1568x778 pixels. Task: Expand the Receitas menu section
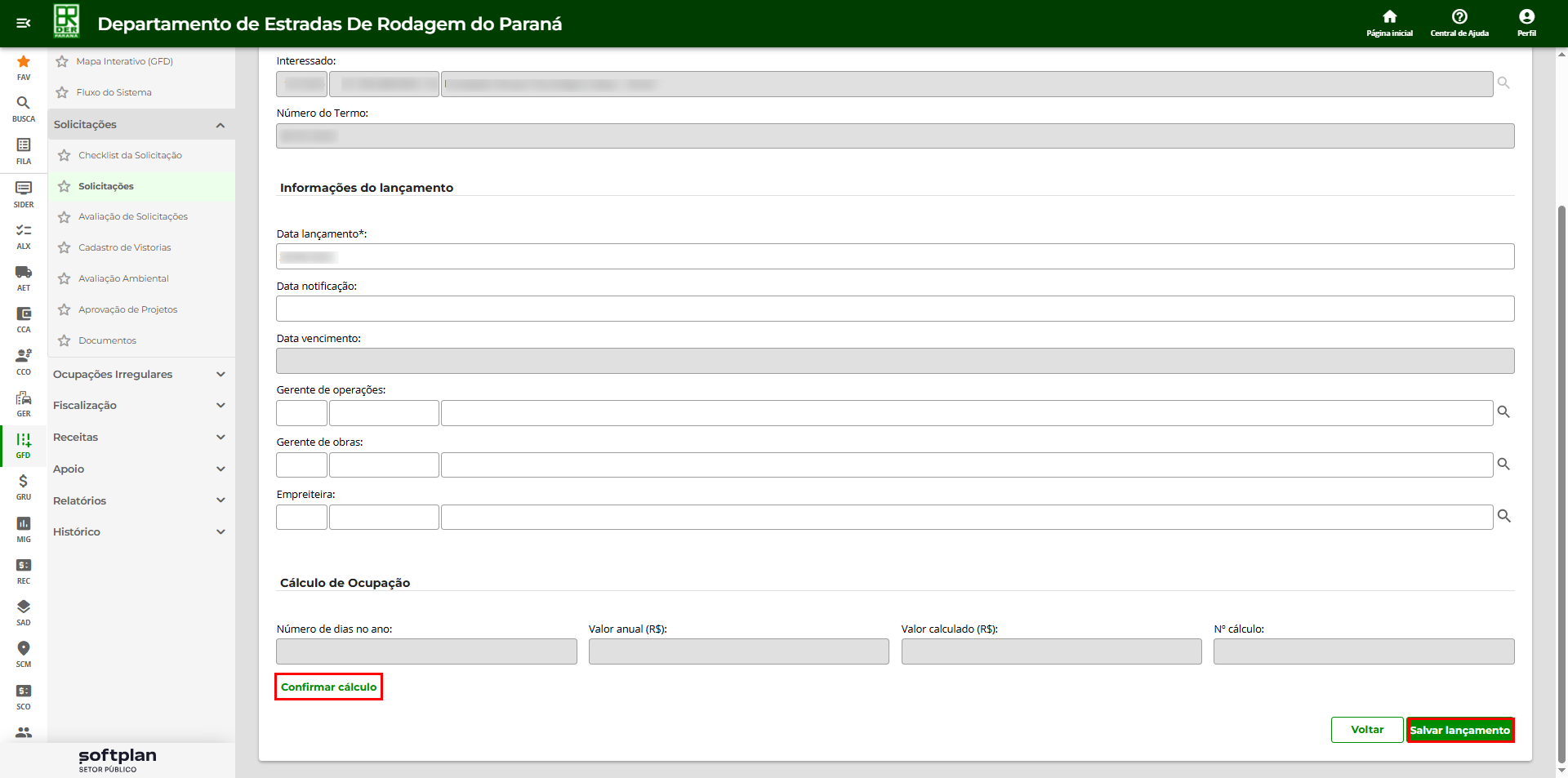pos(139,437)
